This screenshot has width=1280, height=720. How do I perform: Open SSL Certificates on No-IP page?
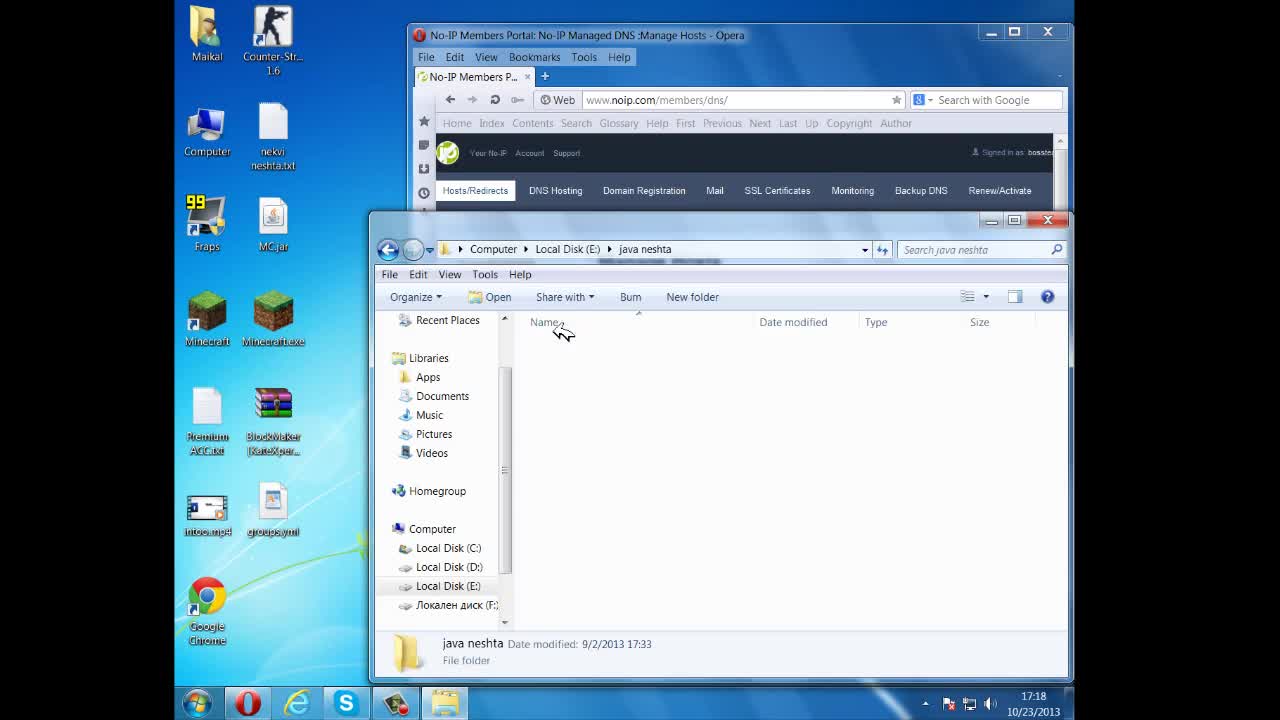[777, 191]
